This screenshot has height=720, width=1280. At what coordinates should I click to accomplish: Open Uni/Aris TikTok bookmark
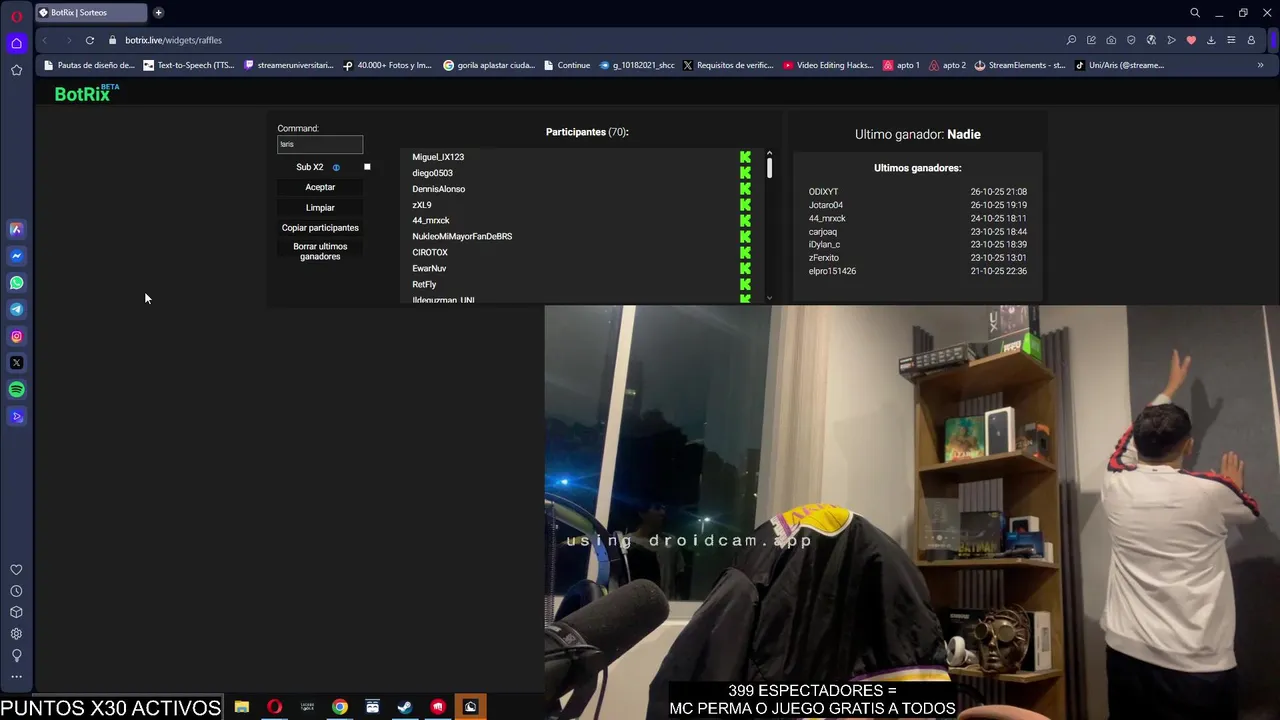1119,65
